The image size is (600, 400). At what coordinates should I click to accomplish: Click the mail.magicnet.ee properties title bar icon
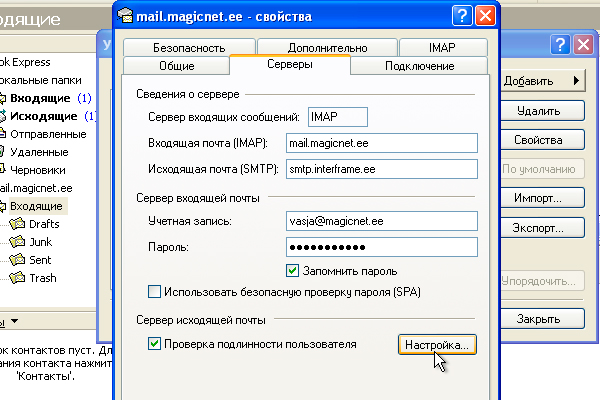pos(125,16)
